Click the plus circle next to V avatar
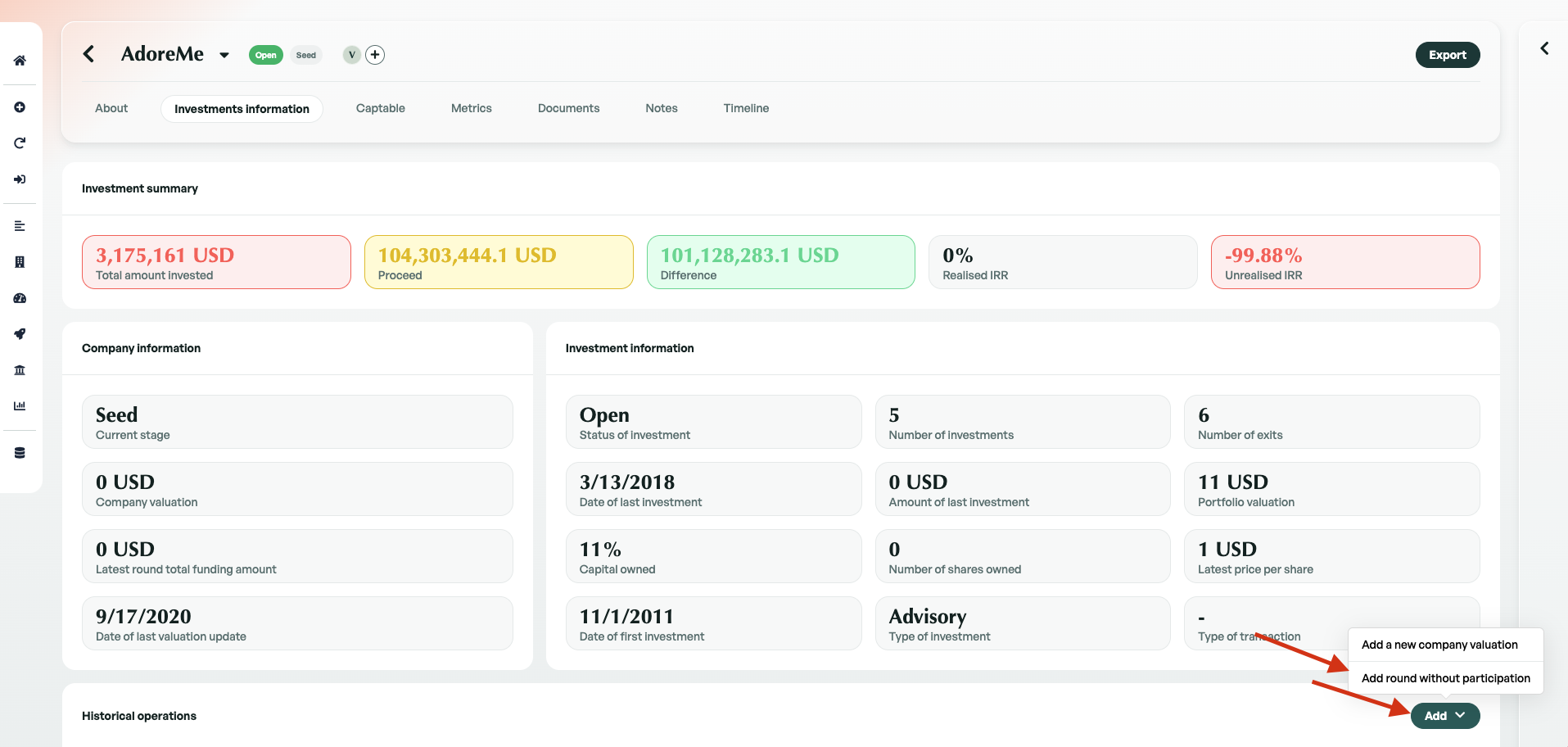This screenshot has width=1568, height=747. coord(375,55)
